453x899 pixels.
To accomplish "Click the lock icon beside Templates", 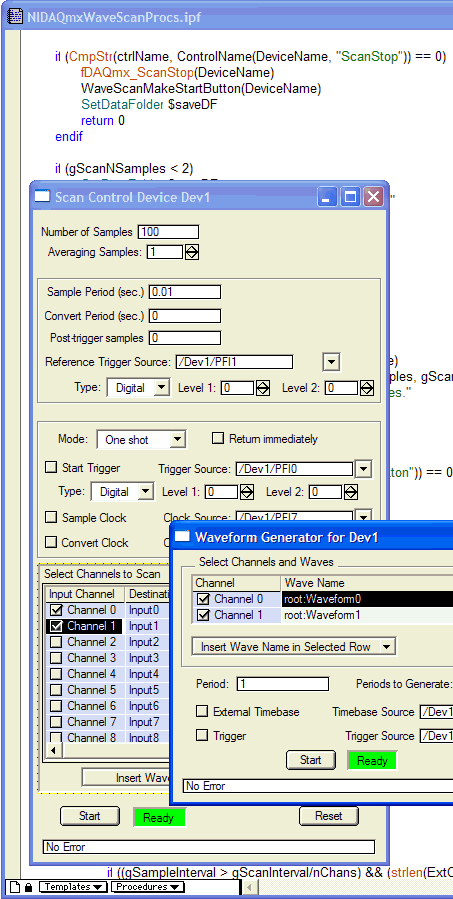I will [x=29, y=886].
